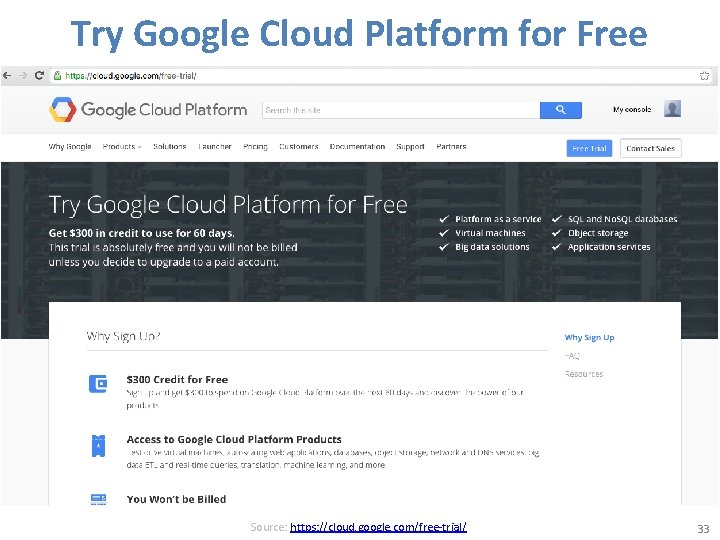This screenshot has height=540, width=720.
Task: Click the Try Google Cloud Platform hero heading
Action: 228,205
